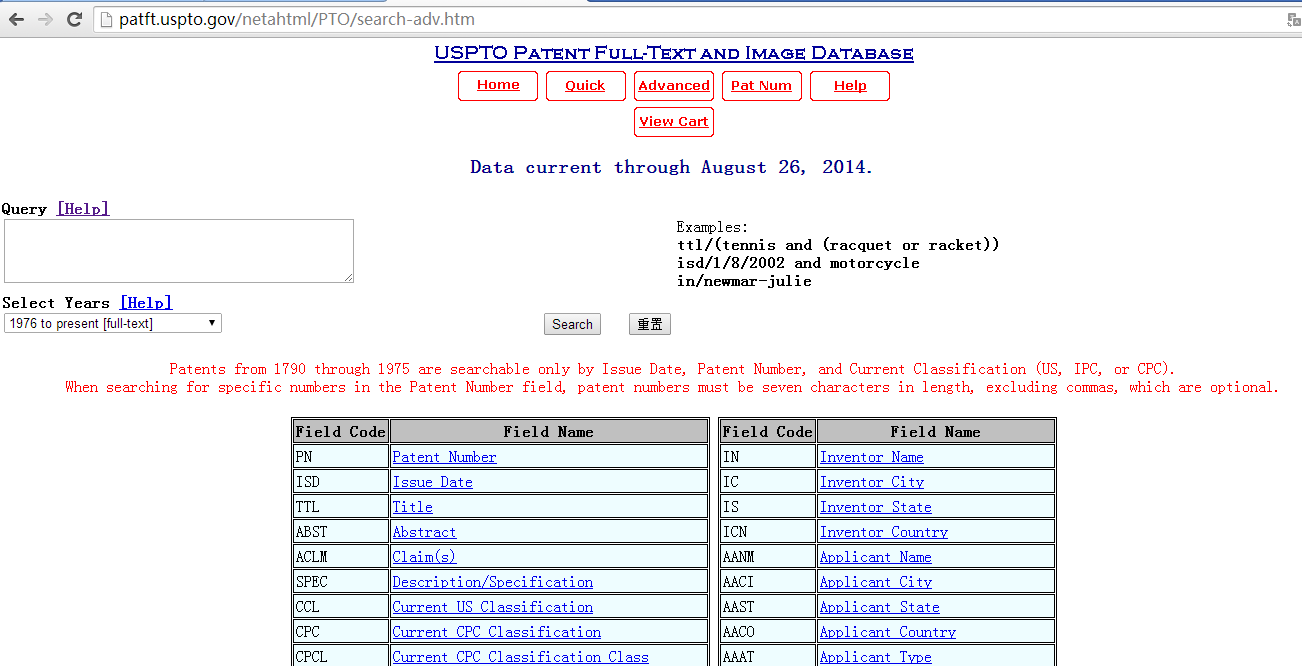Viewport: 1302px width, 666px height.
Task: Open View Cart
Action: tap(674, 122)
